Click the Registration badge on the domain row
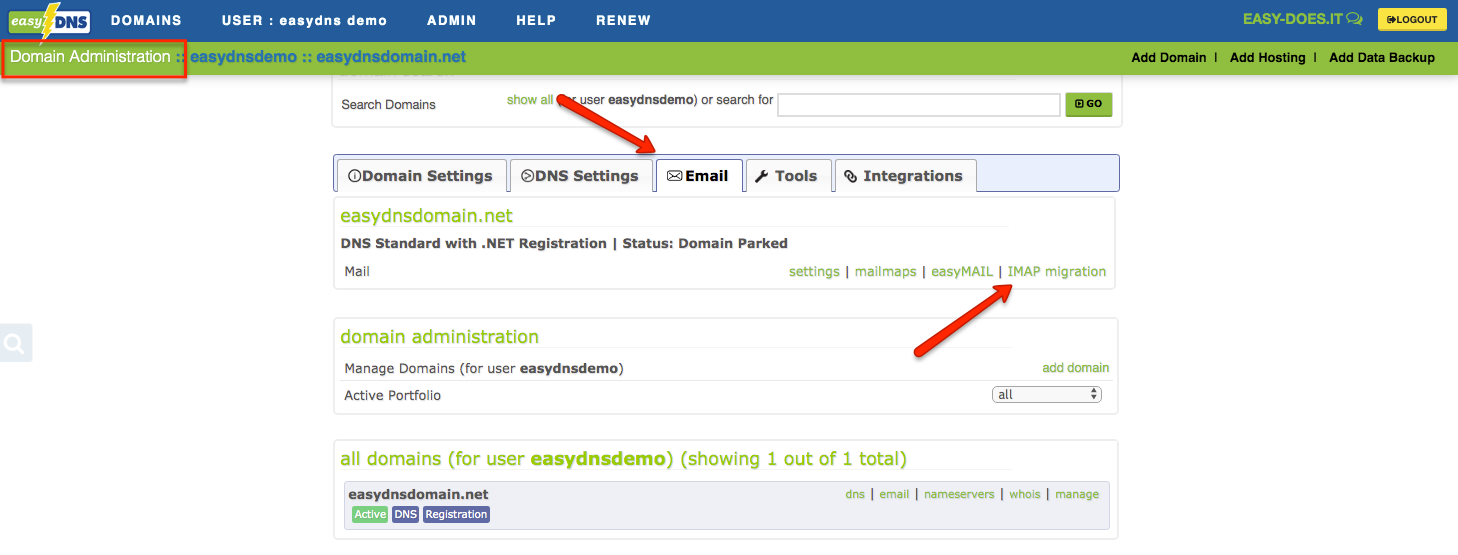This screenshot has width=1458, height=555. [456, 515]
